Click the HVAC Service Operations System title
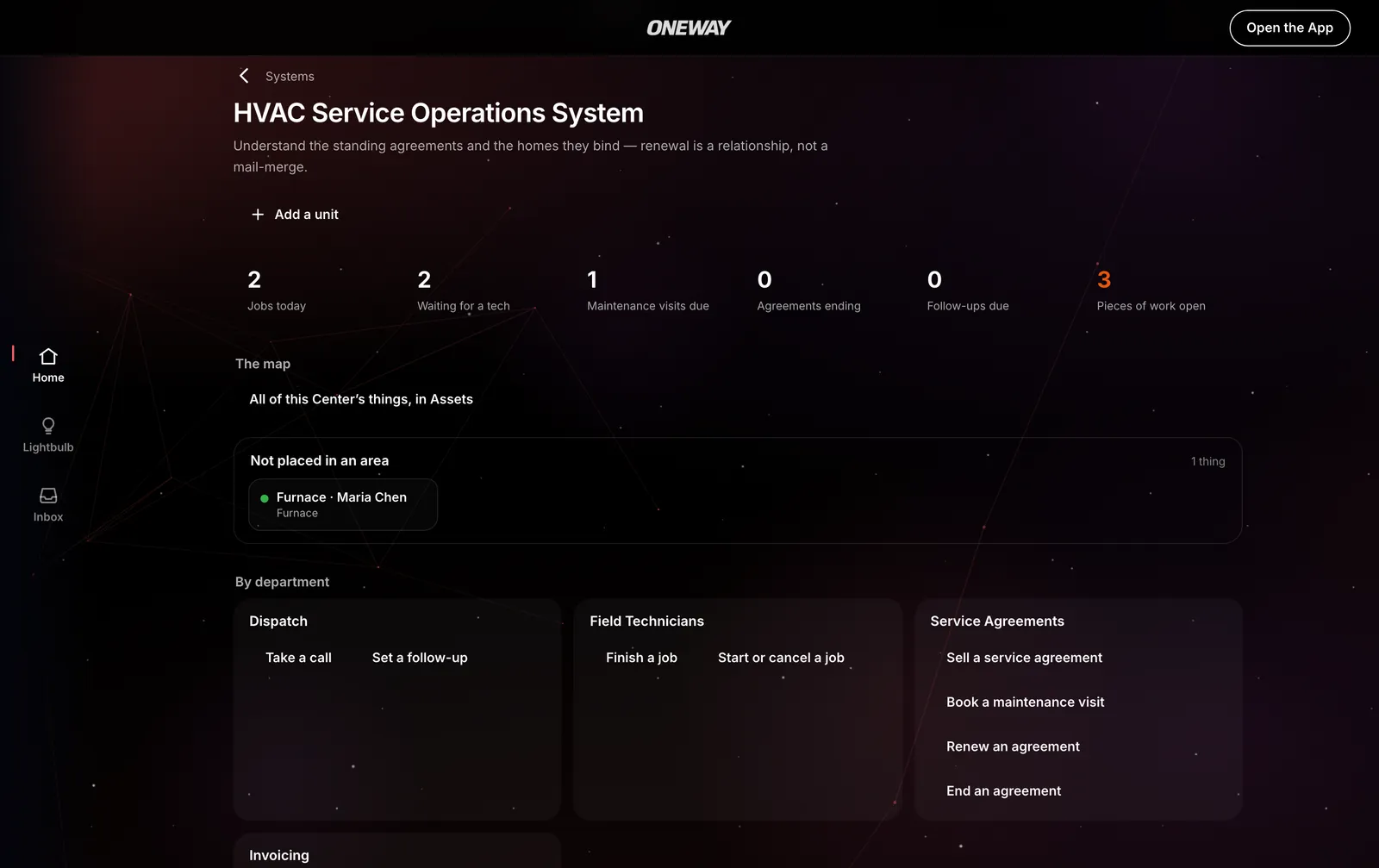The width and height of the screenshot is (1379, 868). pos(439,113)
